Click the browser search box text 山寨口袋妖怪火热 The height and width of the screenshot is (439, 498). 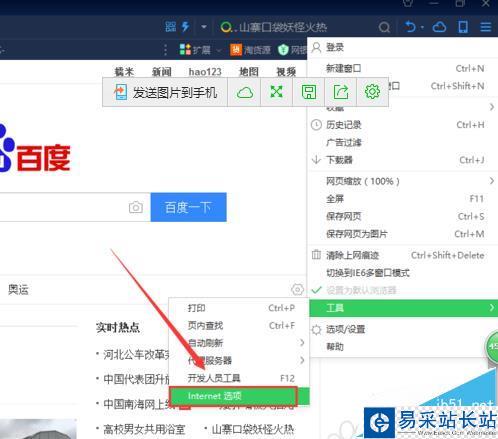(x=283, y=27)
